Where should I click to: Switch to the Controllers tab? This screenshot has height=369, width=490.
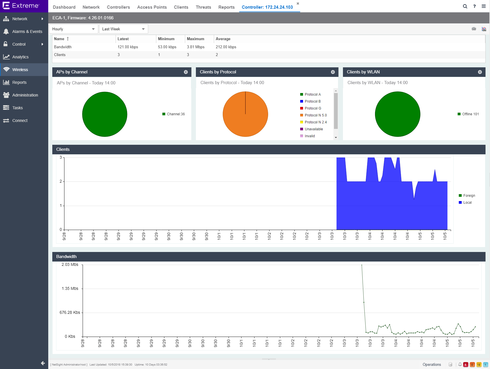tap(118, 7)
